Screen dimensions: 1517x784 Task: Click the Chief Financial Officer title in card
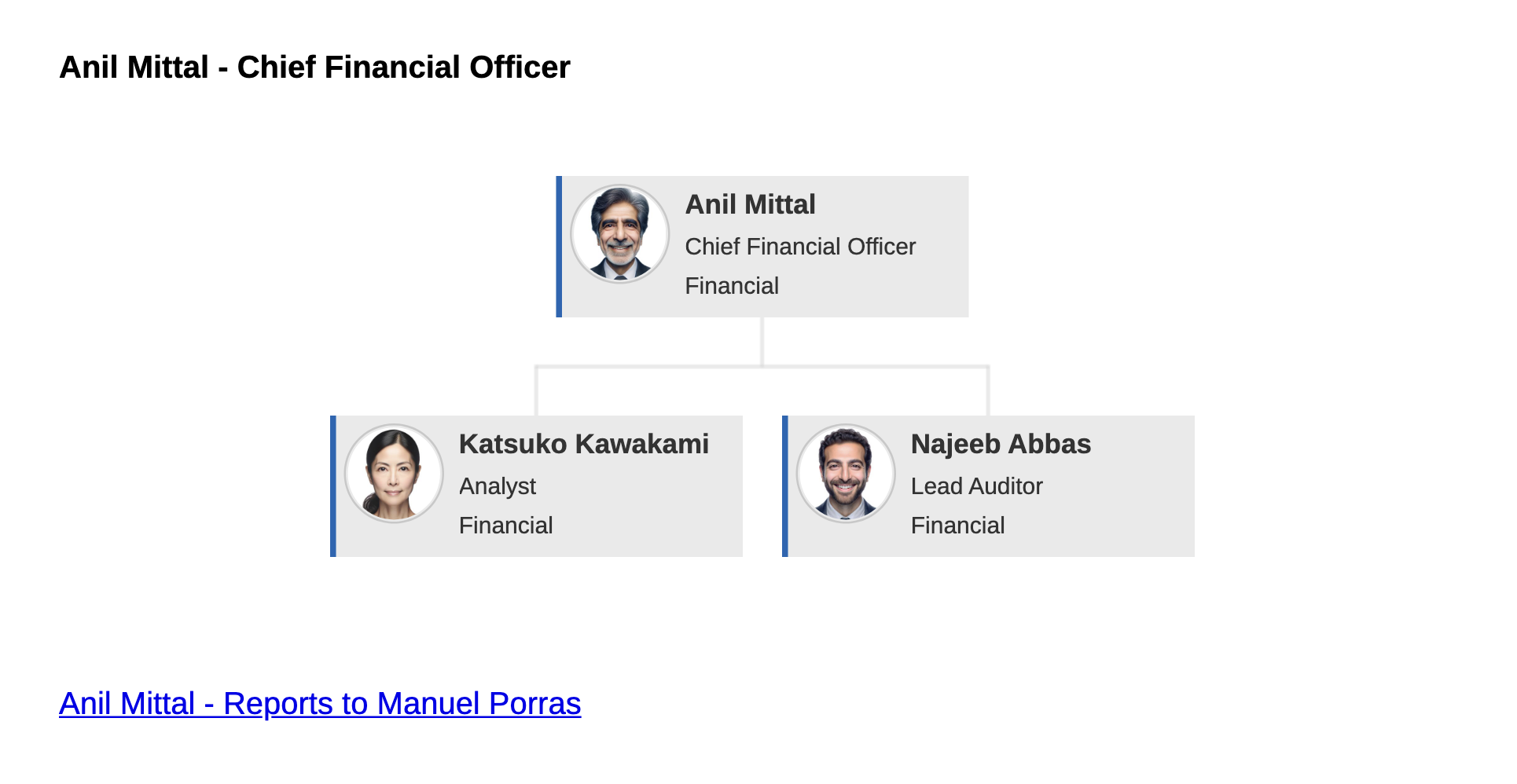[x=799, y=247]
